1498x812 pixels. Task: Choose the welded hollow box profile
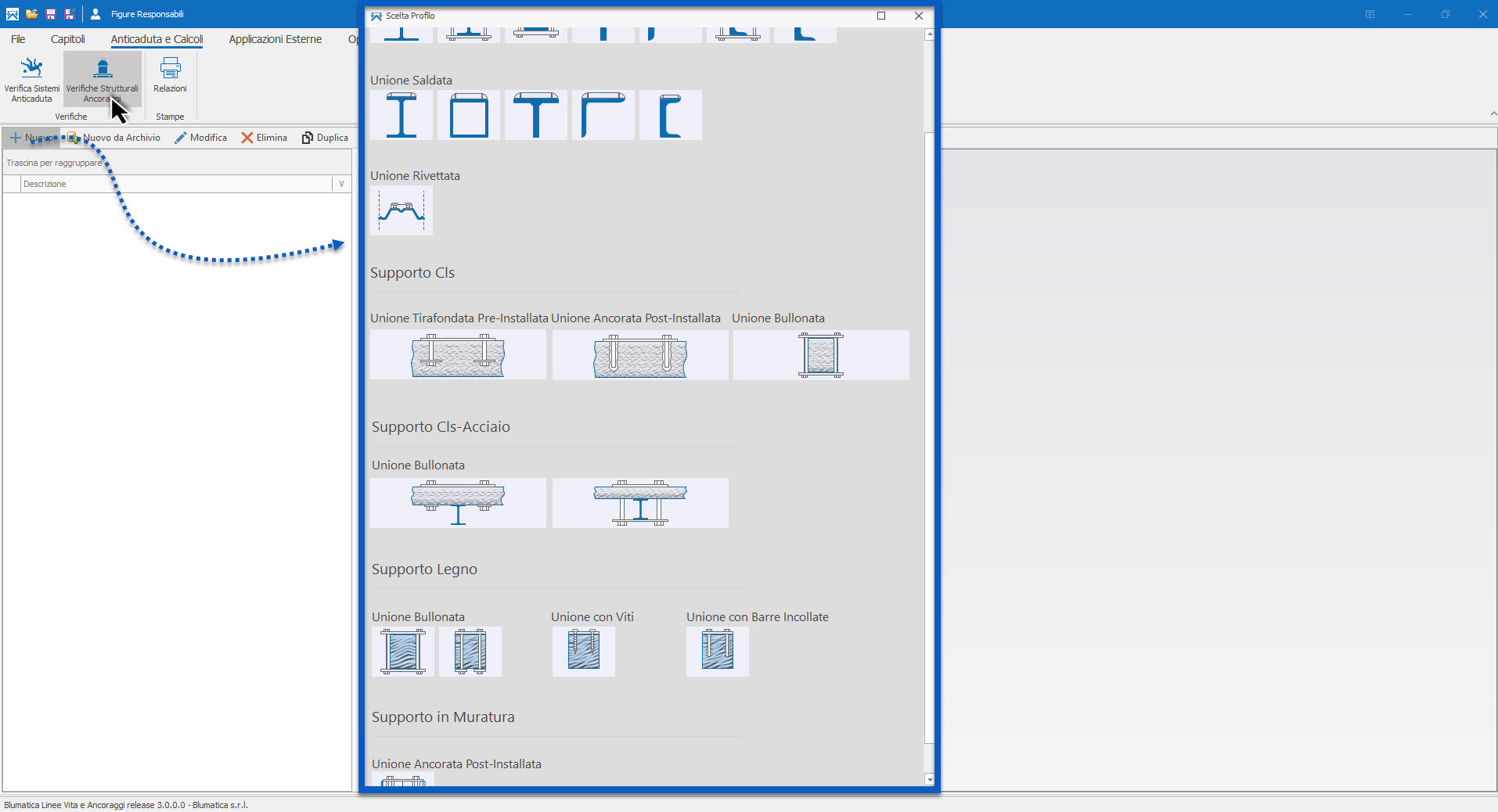(x=469, y=116)
